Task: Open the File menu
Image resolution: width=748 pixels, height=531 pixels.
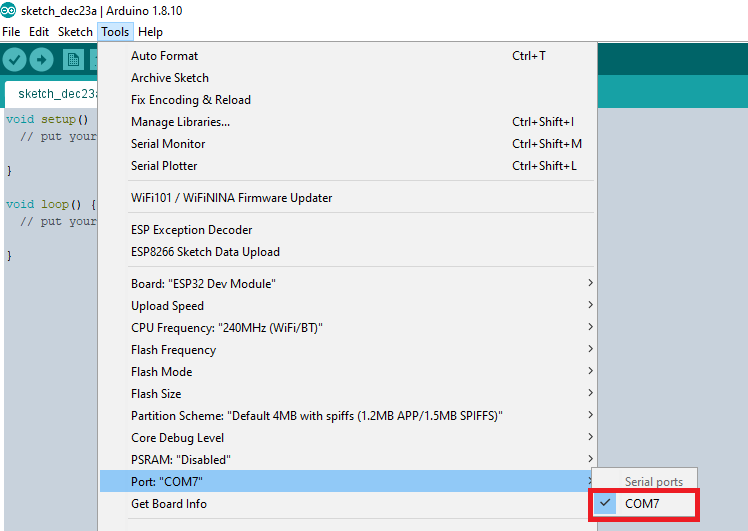Action: (11, 32)
